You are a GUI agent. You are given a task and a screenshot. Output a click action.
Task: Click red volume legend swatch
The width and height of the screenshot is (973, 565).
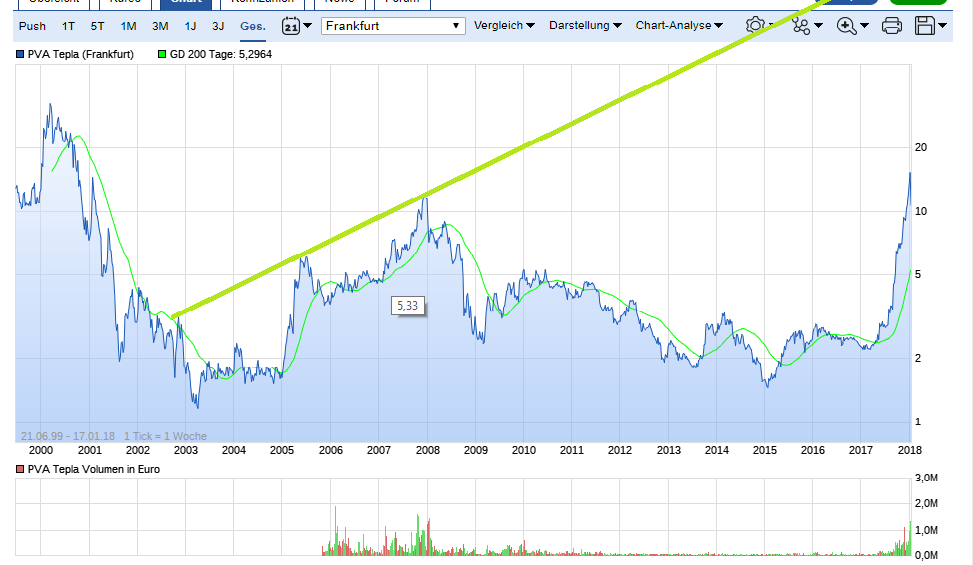point(20,469)
